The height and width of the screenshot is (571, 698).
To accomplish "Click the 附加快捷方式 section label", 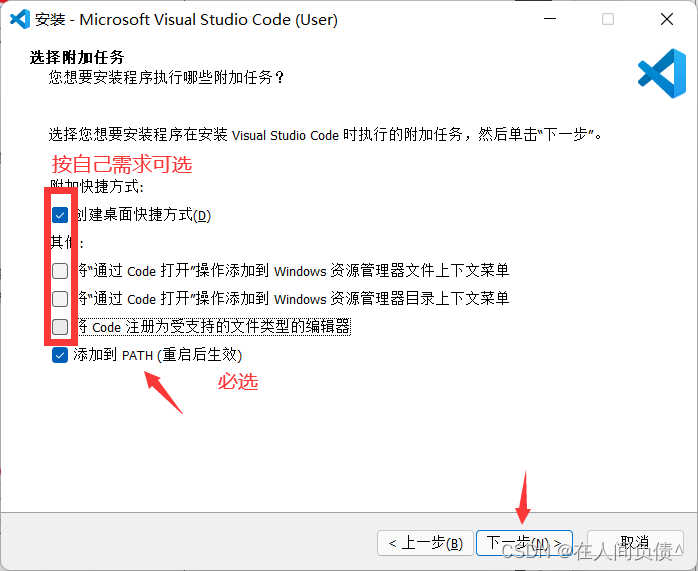I will pos(97,186).
